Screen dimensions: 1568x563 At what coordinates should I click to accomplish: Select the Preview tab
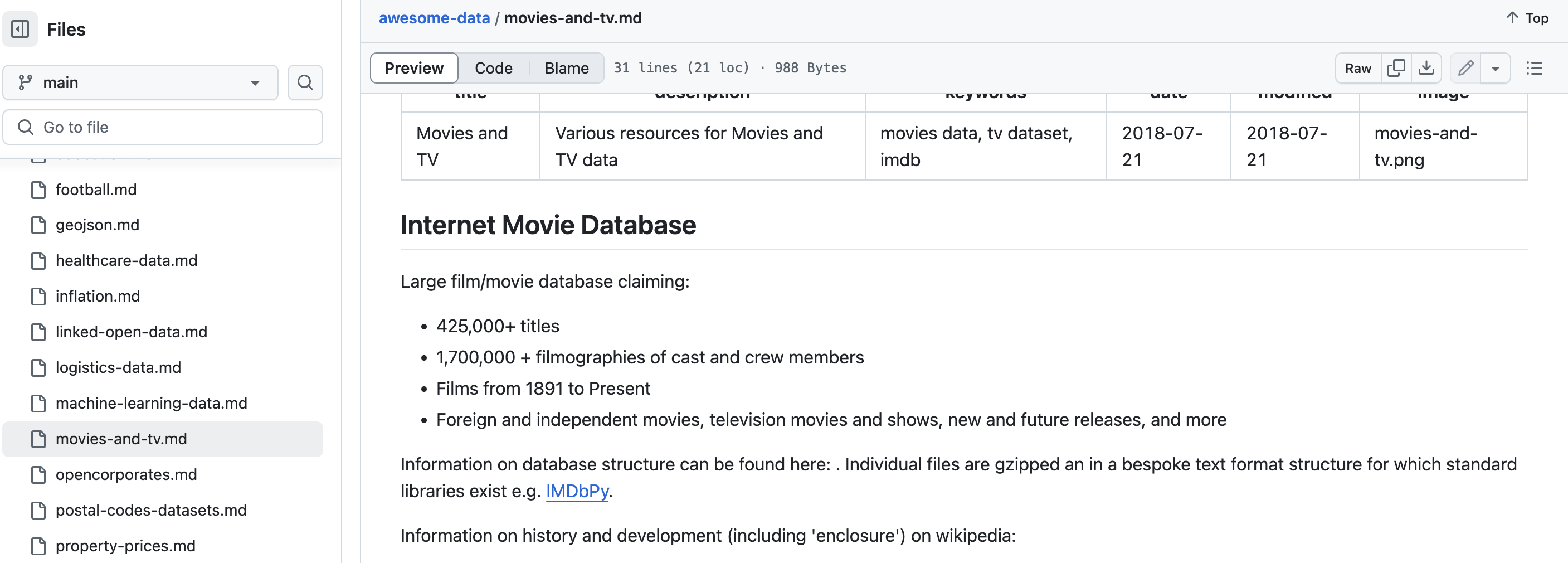414,67
